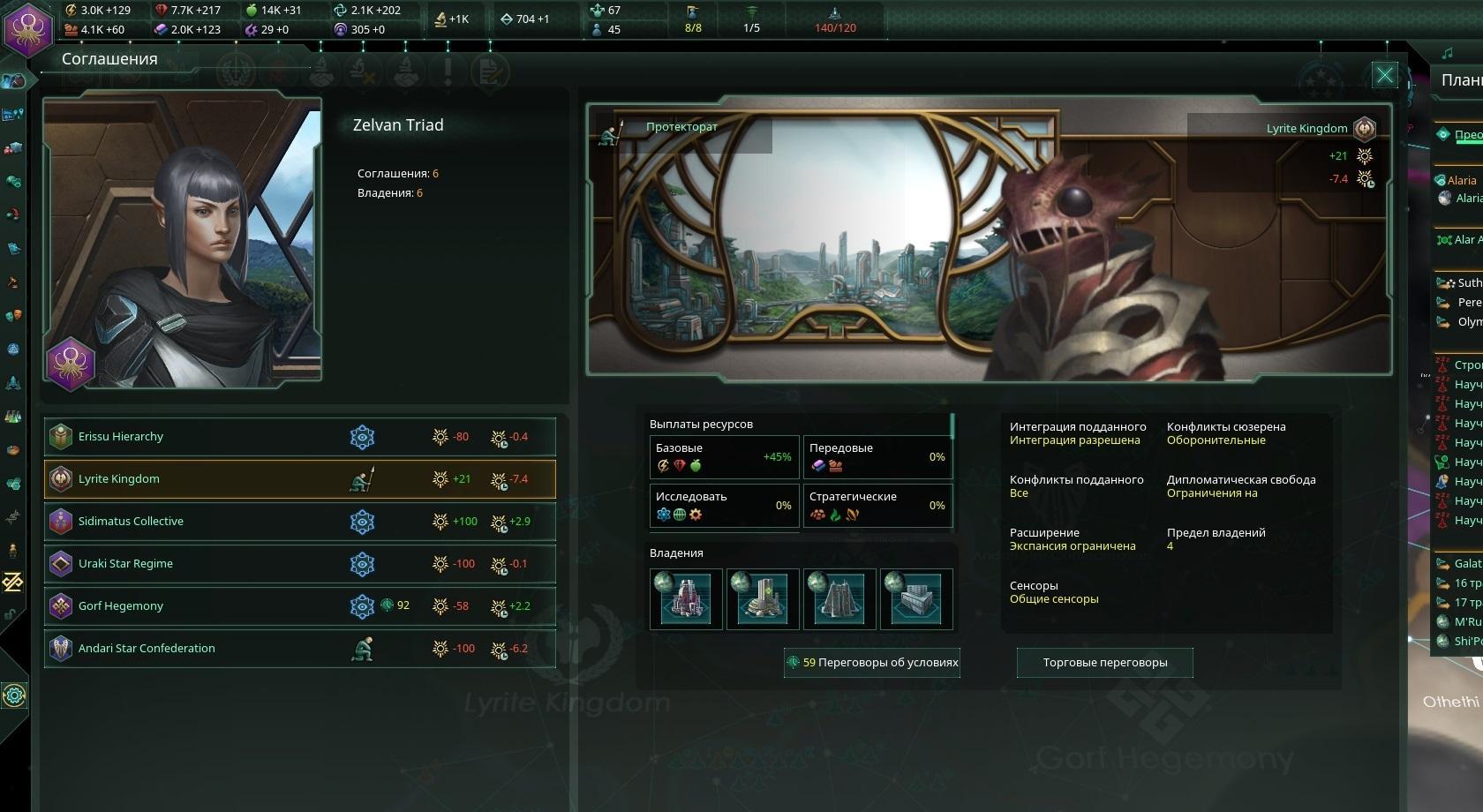This screenshot has width=1483, height=812.
Task: Click Базовые resource payments box
Action: (724, 457)
